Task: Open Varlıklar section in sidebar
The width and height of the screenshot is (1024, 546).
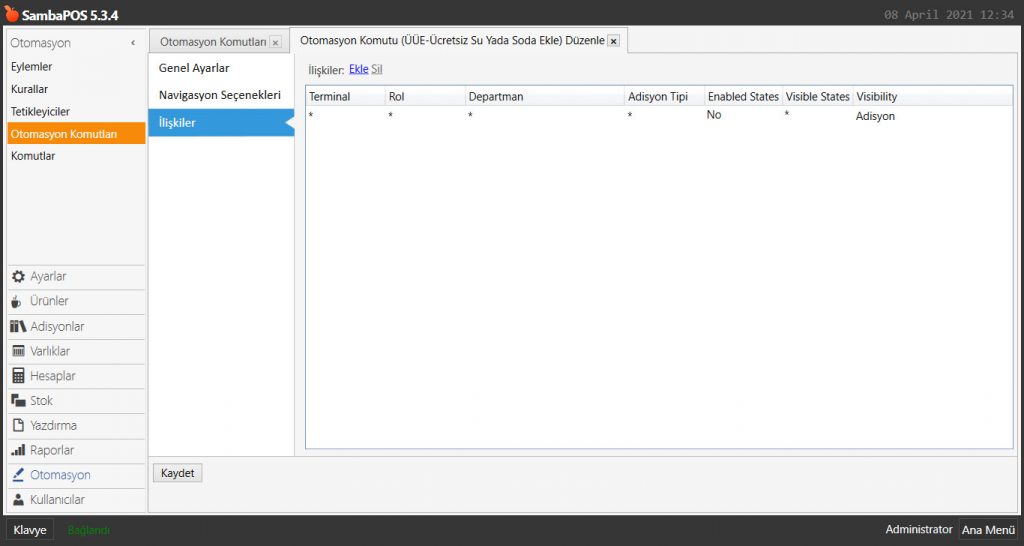Action: [x=50, y=352]
